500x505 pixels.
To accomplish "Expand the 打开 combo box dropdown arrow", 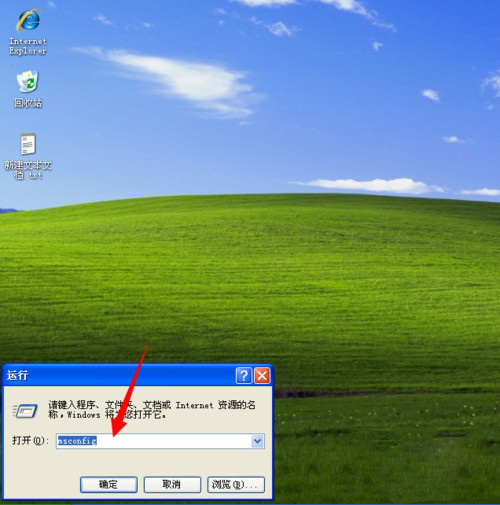I will pos(257,441).
